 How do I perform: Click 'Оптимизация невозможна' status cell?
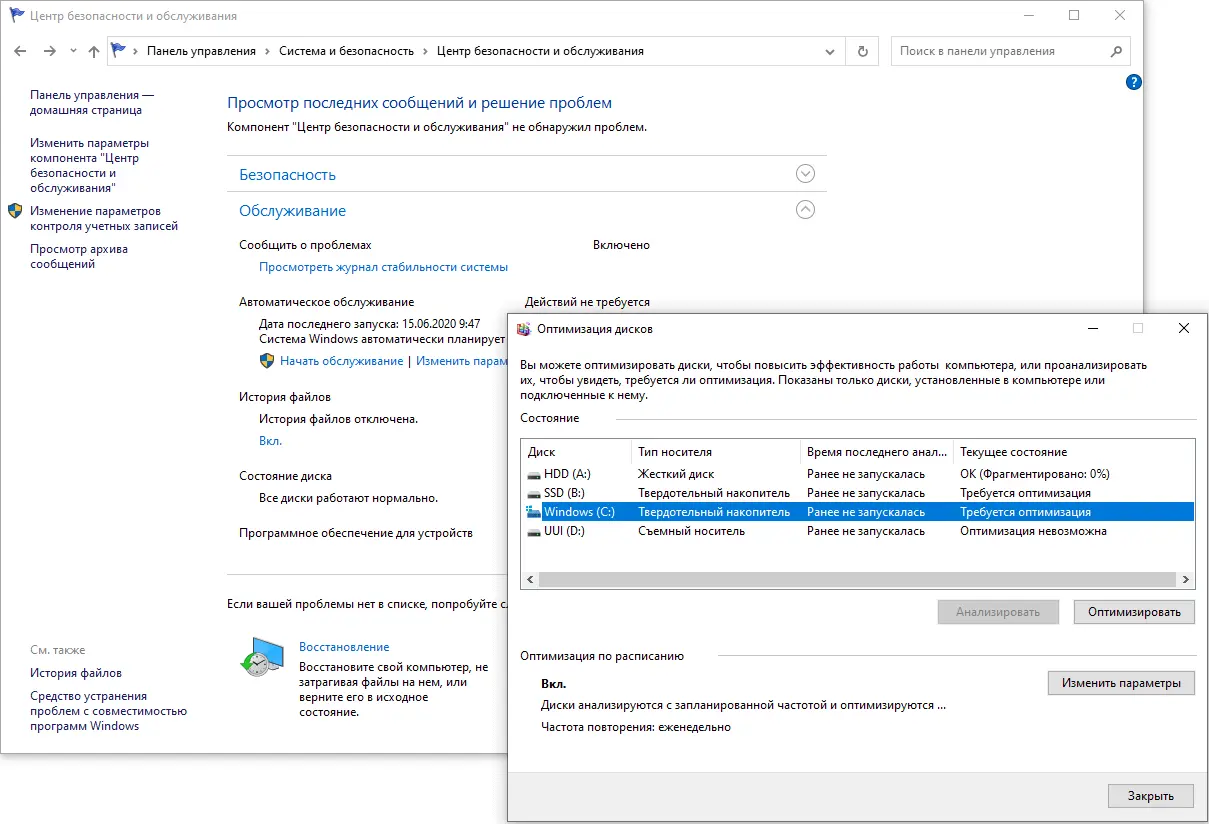pos(1033,531)
